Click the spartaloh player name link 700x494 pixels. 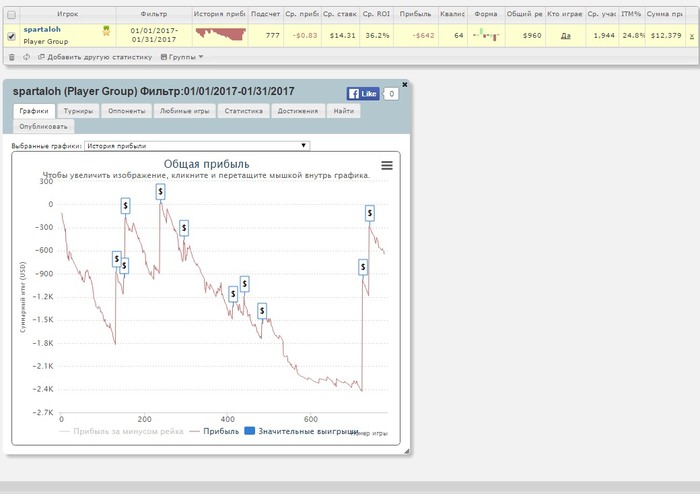pos(42,29)
